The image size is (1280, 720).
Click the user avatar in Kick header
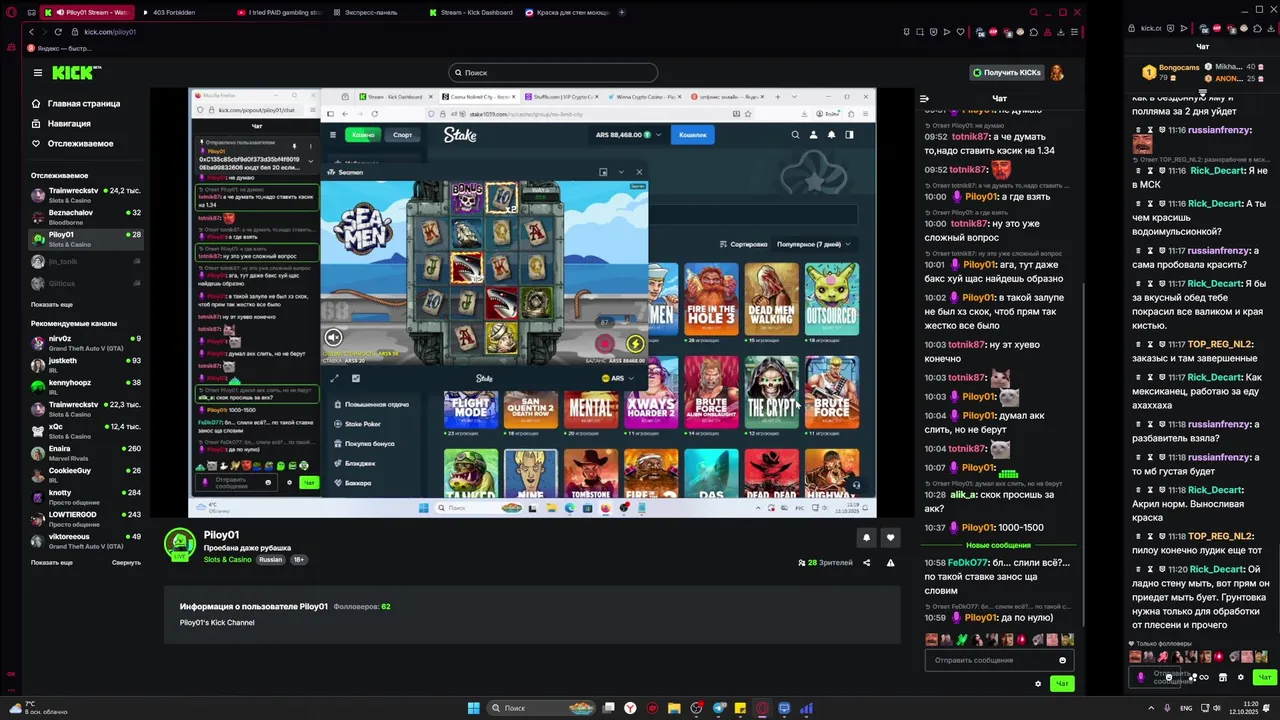coord(1057,72)
